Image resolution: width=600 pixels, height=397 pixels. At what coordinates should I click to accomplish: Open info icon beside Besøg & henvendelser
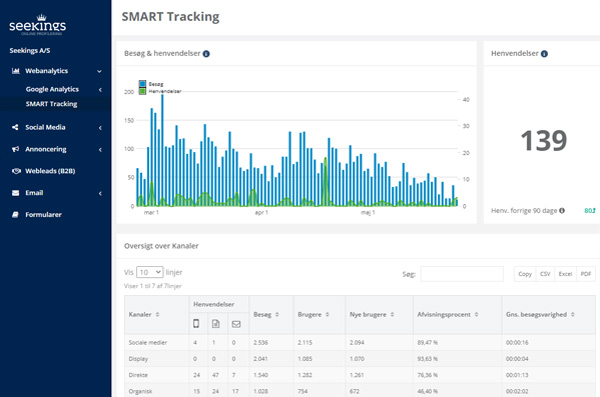click(x=206, y=54)
